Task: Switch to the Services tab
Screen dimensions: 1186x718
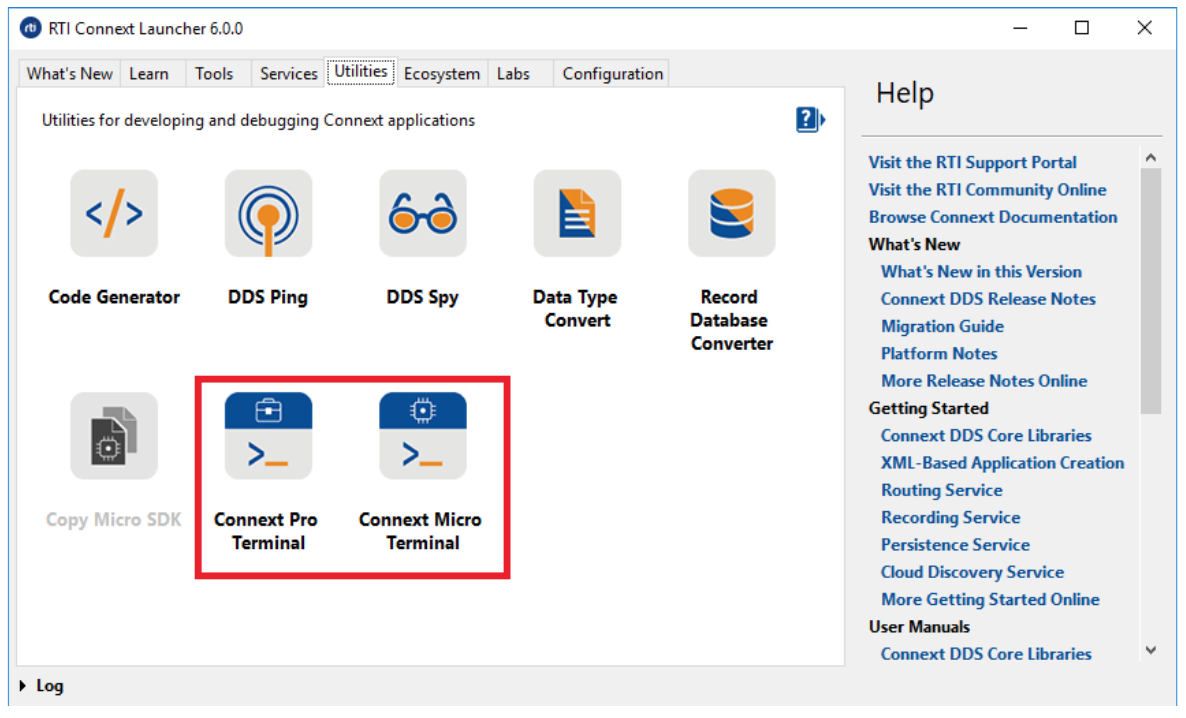Action: pyautogui.click(x=288, y=74)
